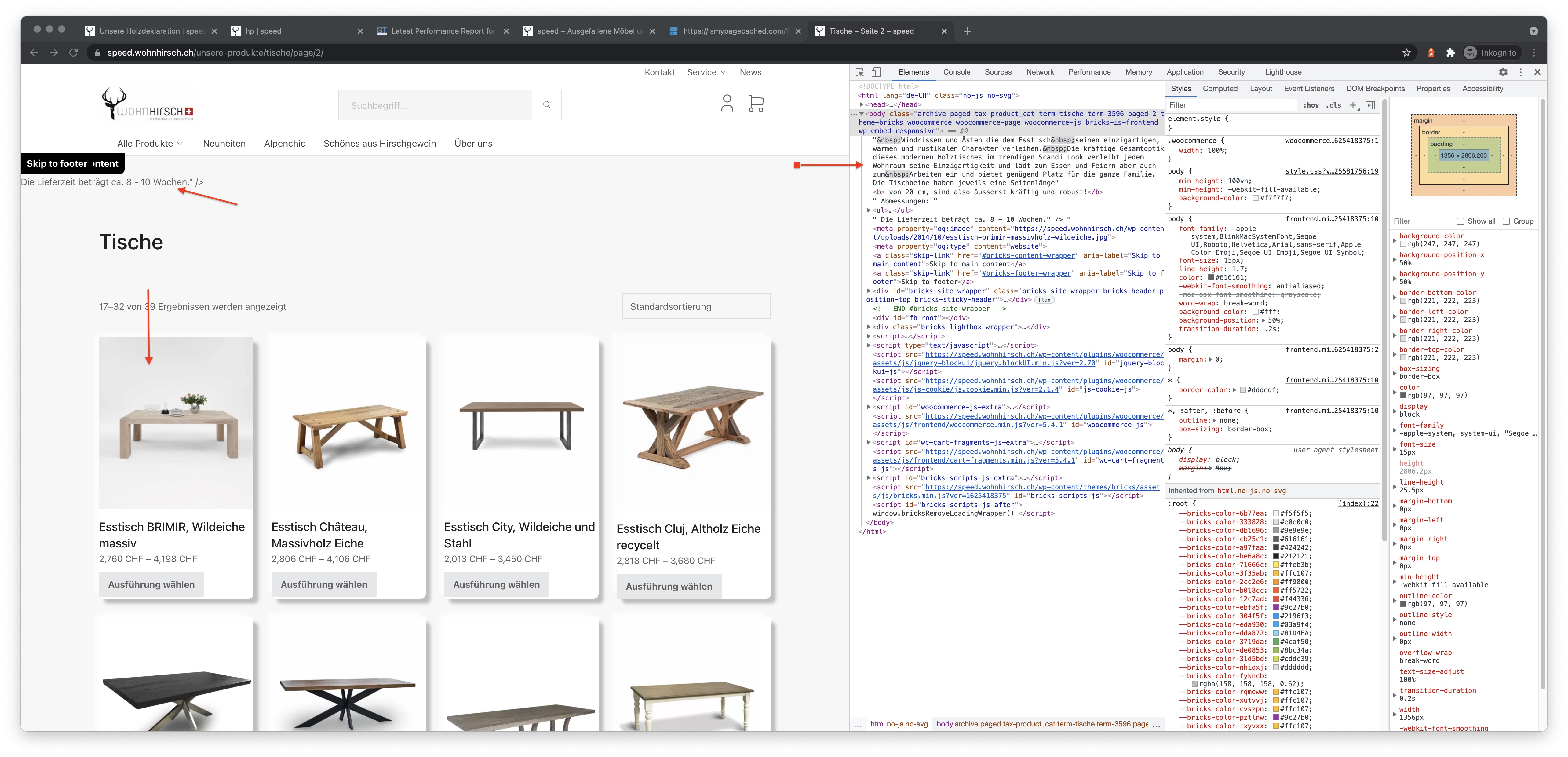
Task: Open a new browser tab
Action: point(967,31)
